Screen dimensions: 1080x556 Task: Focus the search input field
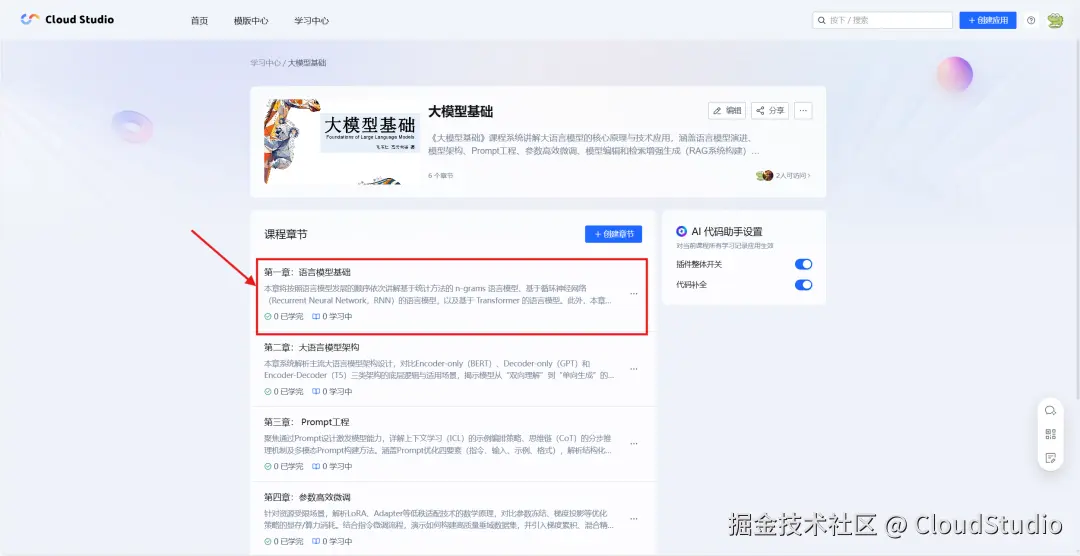(882, 21)
